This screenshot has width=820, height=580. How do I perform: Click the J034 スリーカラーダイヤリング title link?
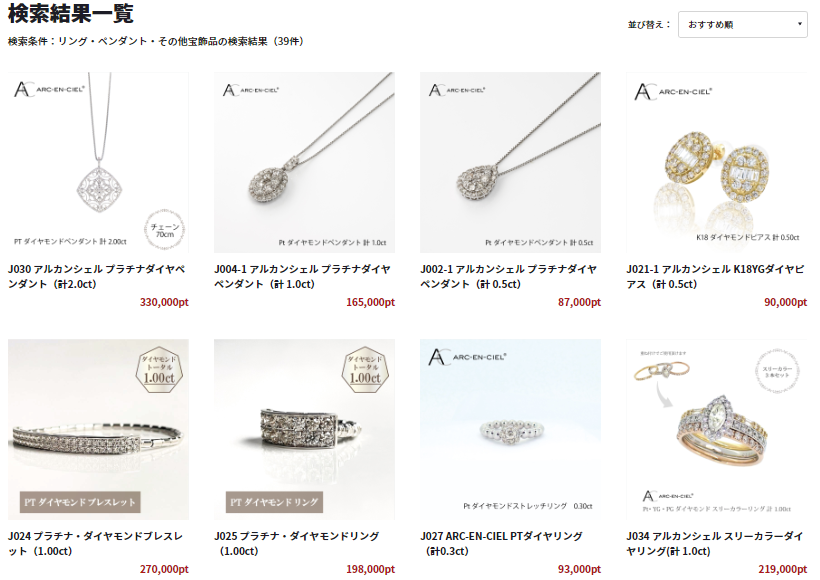(715, 543)
